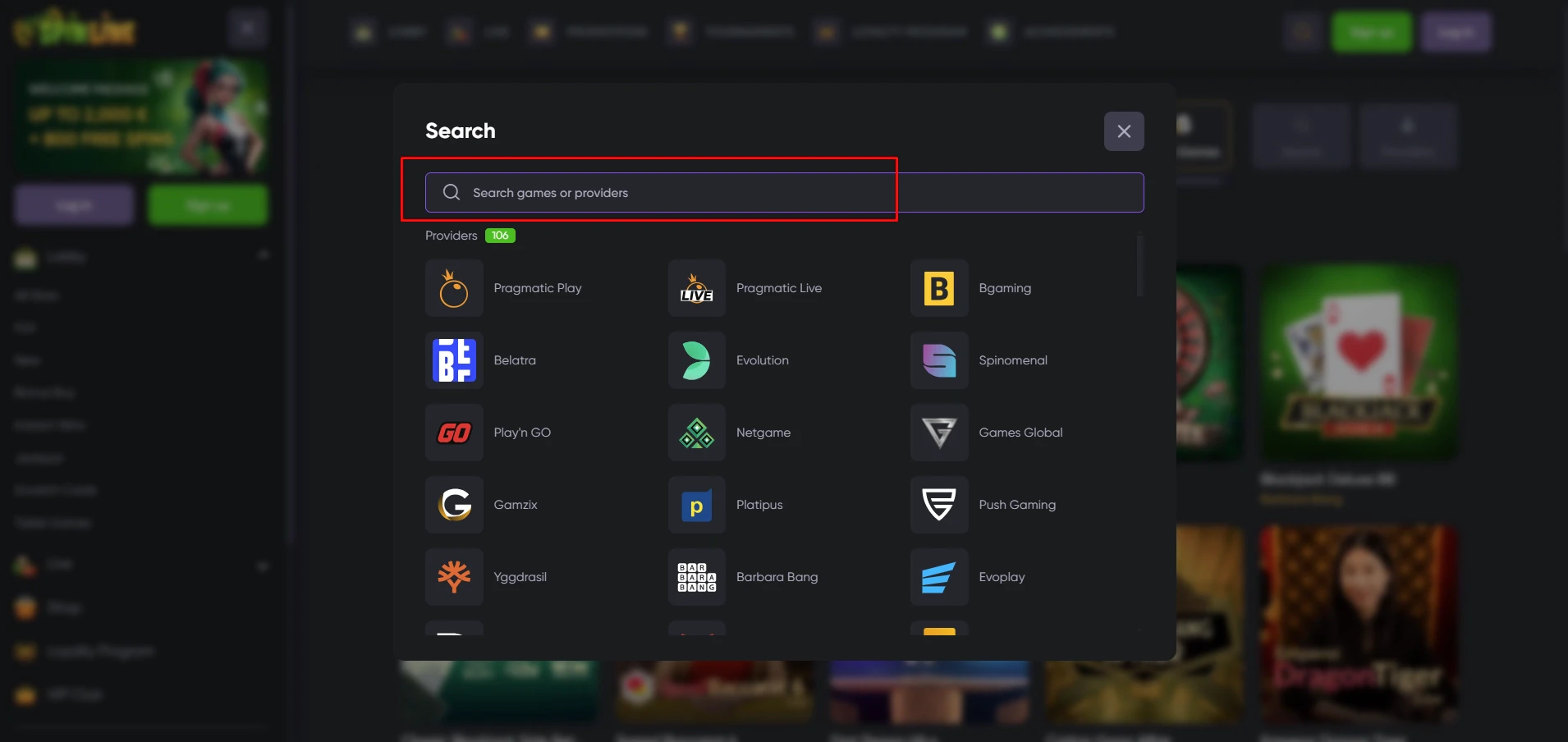Click the green Sign up button in sidebar
This screenshot has width=1568, height=742.
tap(208, 205)
